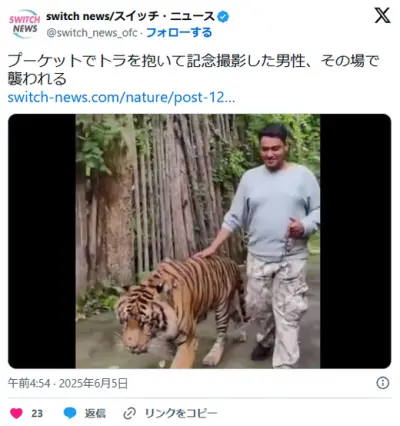This screenshot has width=400, height=426.
Task: Click the blue reply speech bubble icon
Action: click(70, 413)
